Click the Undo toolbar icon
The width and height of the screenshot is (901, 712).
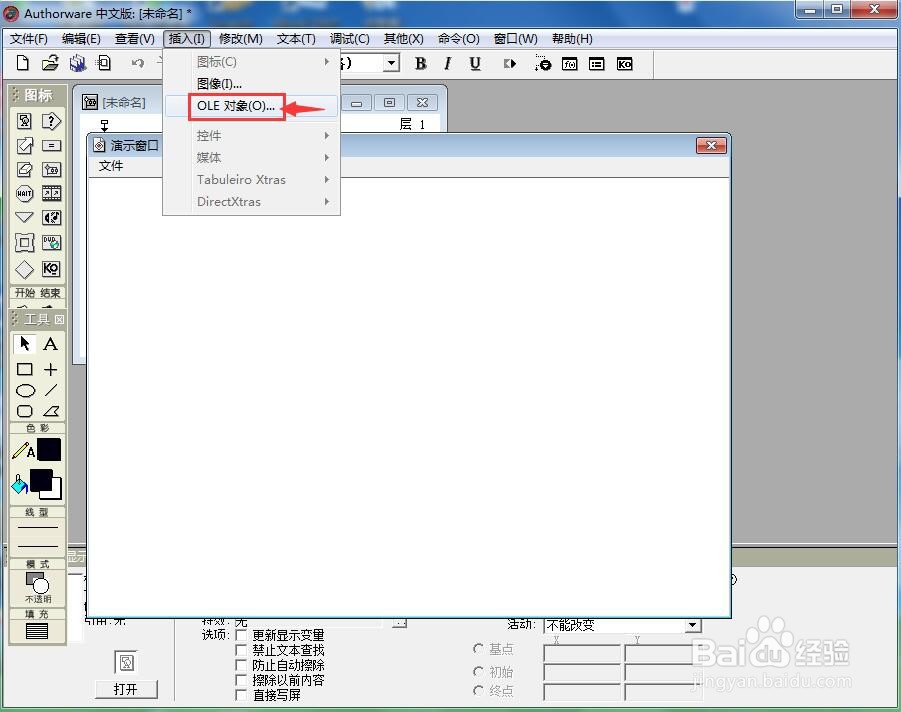click(x=137, y=63)
